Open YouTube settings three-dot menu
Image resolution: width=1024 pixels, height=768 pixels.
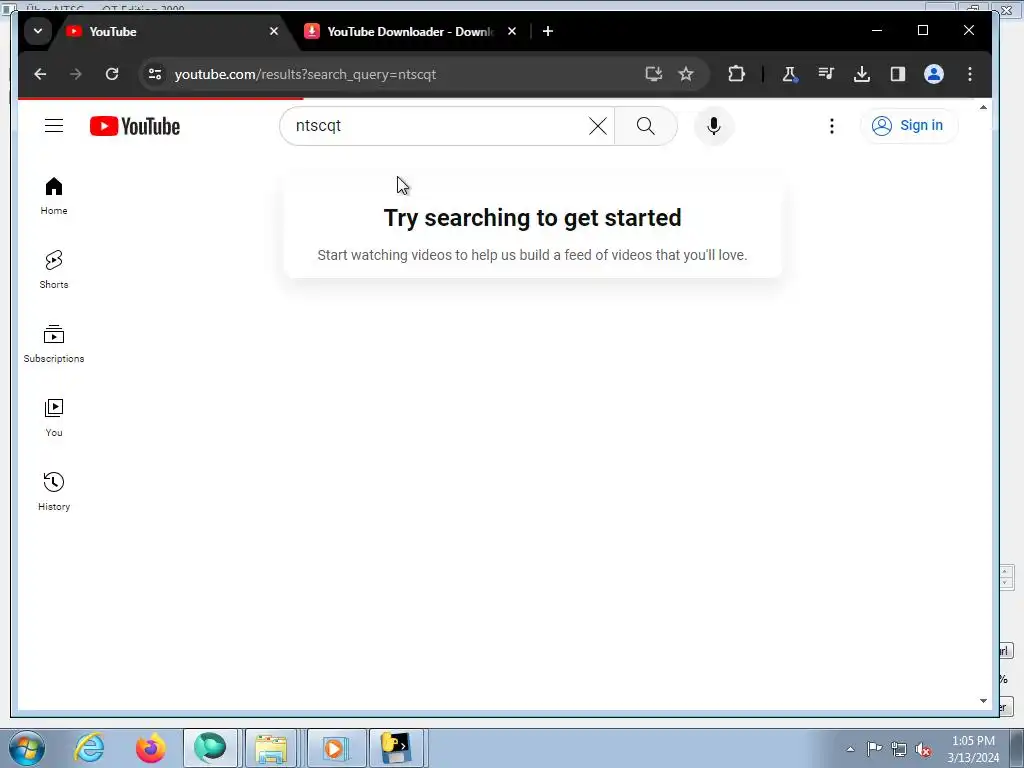831,126
